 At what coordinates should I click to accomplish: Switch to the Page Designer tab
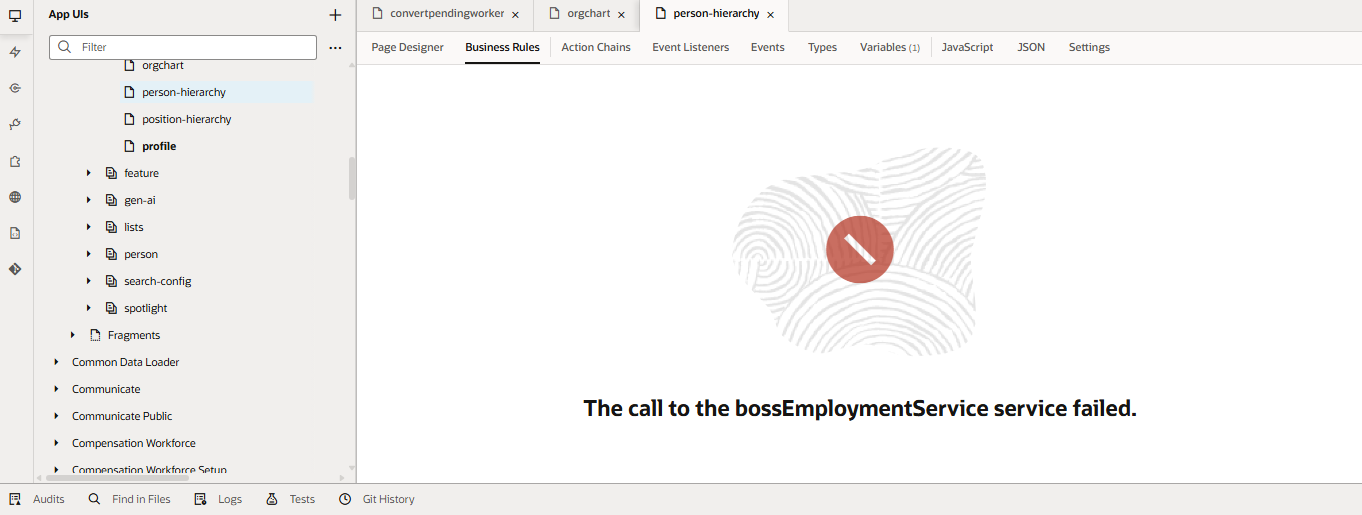point(407,47)
